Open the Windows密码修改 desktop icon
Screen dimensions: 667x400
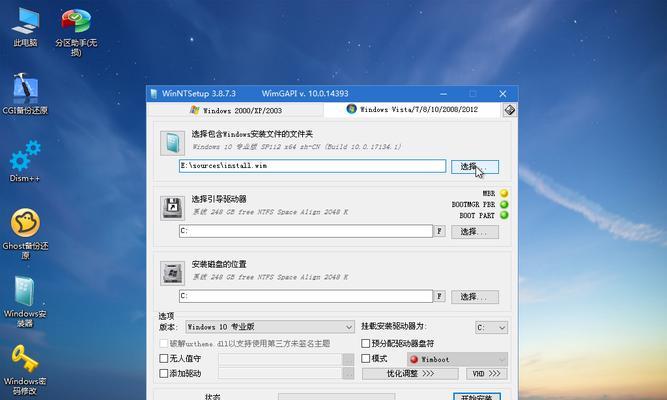point(25,370)
